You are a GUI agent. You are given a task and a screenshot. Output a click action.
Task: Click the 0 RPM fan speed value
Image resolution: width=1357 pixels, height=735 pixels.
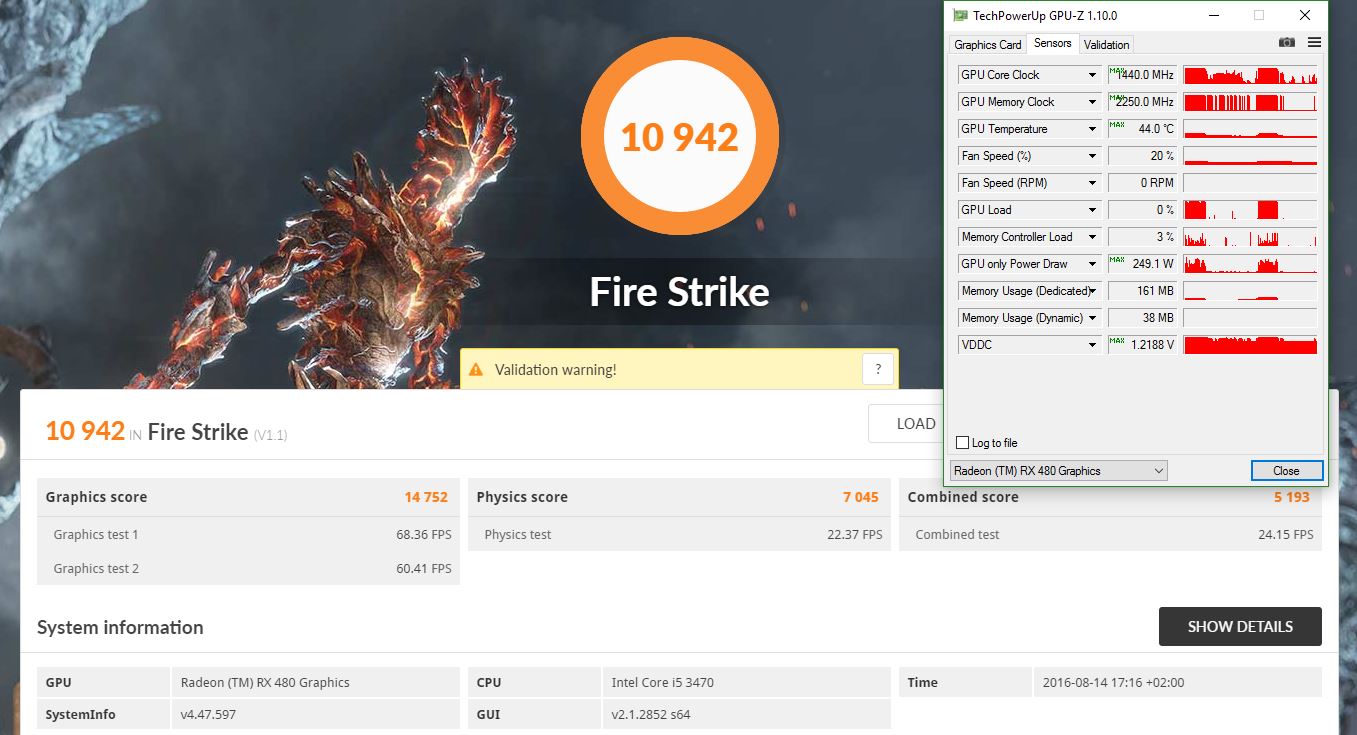(1143, 183)
